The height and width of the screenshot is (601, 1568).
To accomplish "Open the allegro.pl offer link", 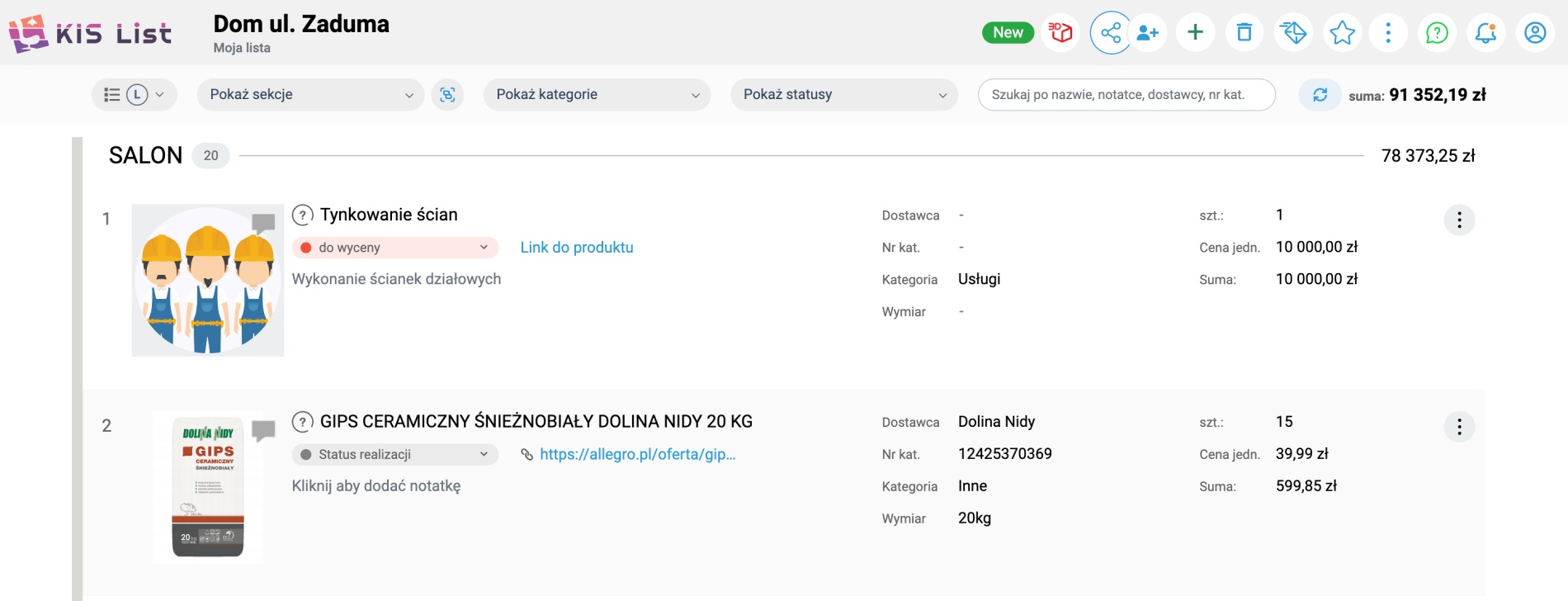I will [x=636, y=454].
